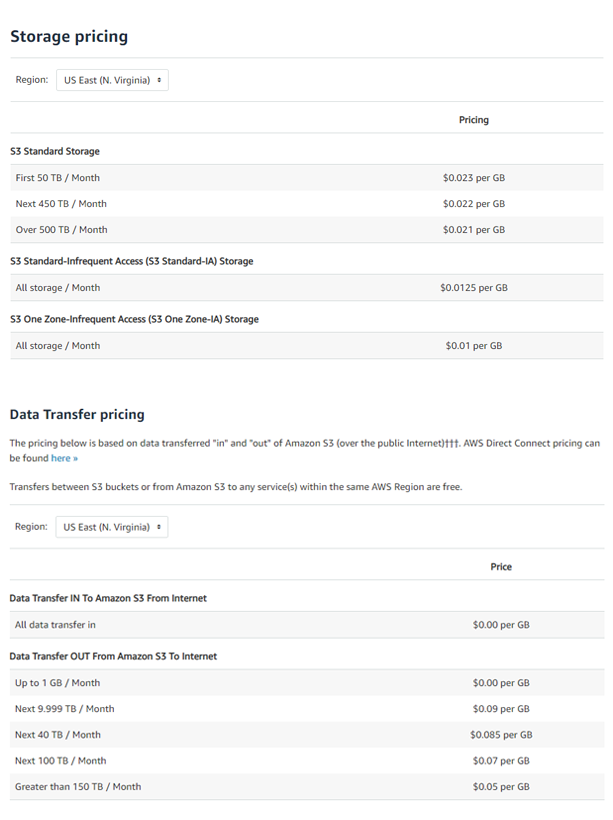This screenshot has height=820, width=613.
Task: Select the 'Next 450 TB / Month' row
Action: tap(61, 204)
